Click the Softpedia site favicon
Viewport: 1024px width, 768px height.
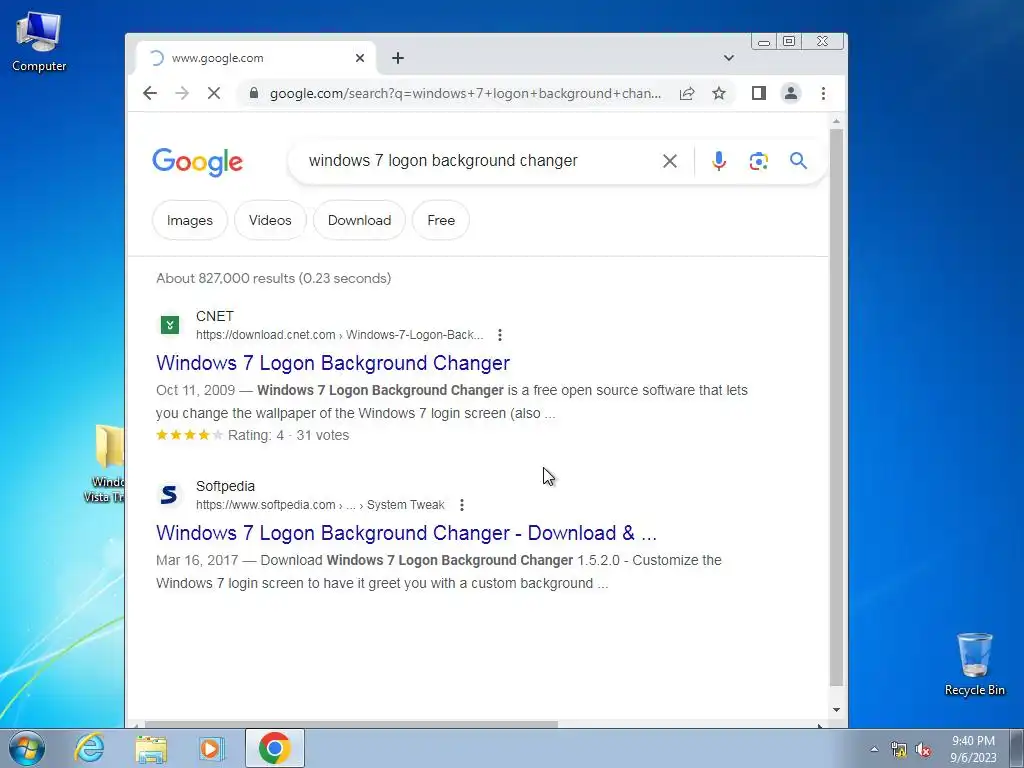tap(169, 494)
